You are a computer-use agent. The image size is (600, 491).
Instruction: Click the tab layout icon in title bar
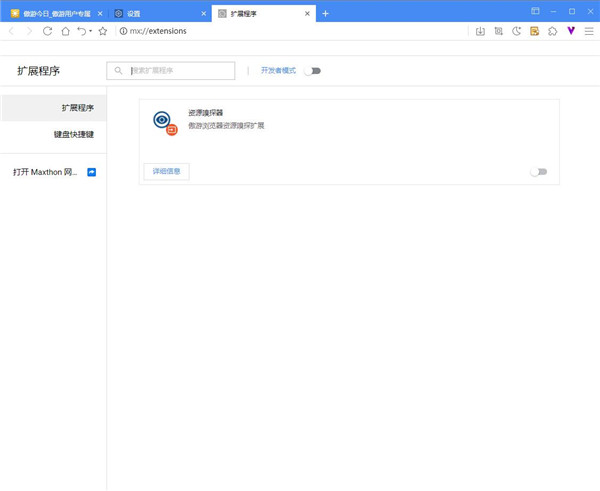coord(535,11)
